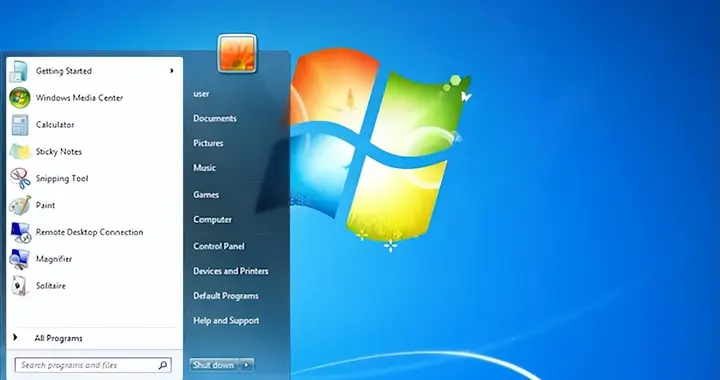Open Games from the Start menu
Viewport: 720px width, 380px height.
pyautogui.click(x=206, y=195)
